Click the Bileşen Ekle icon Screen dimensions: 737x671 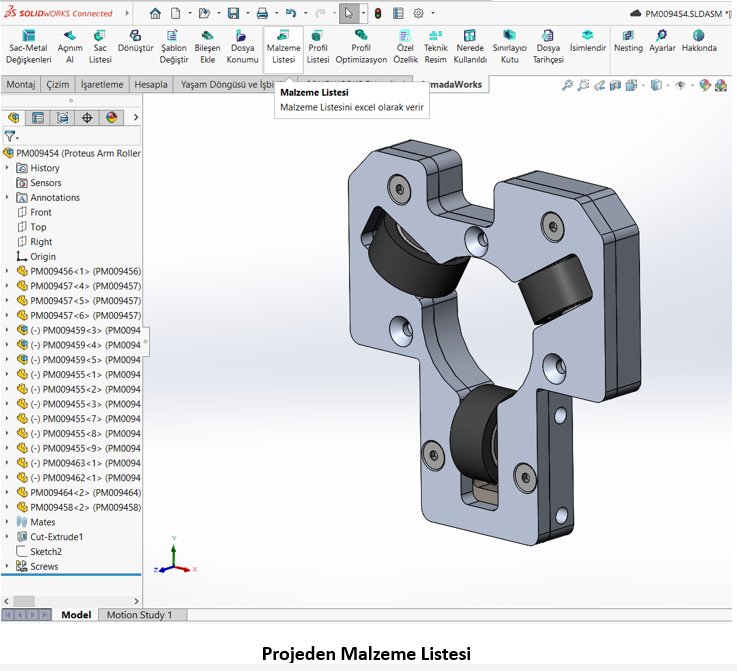point(207,46)
